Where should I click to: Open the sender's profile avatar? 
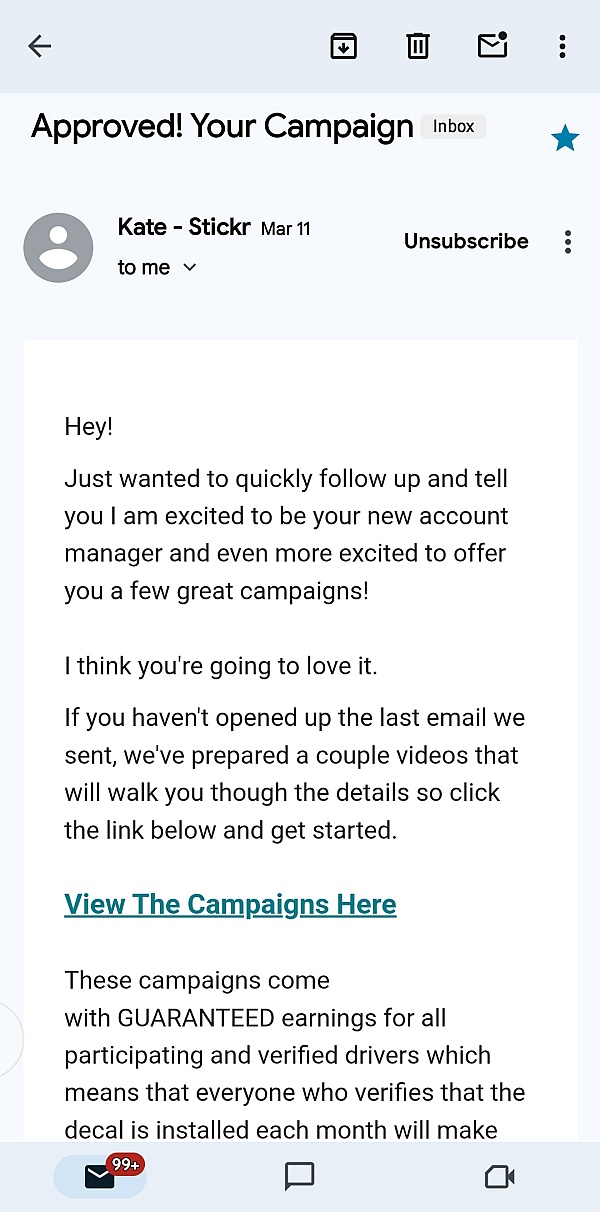tap(58, 247)
